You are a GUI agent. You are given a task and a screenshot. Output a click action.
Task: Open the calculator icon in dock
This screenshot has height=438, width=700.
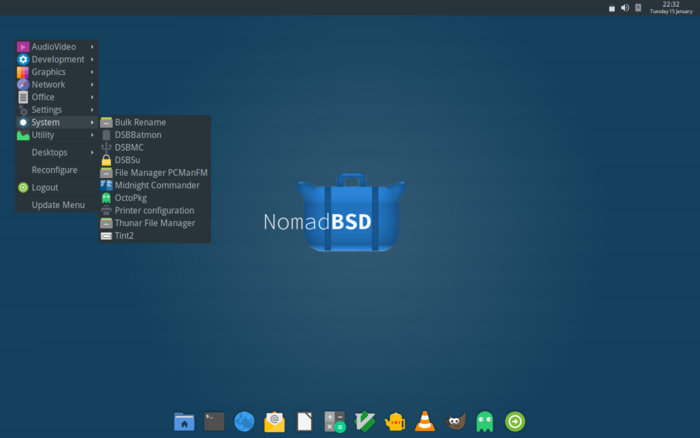click(335, 421)
